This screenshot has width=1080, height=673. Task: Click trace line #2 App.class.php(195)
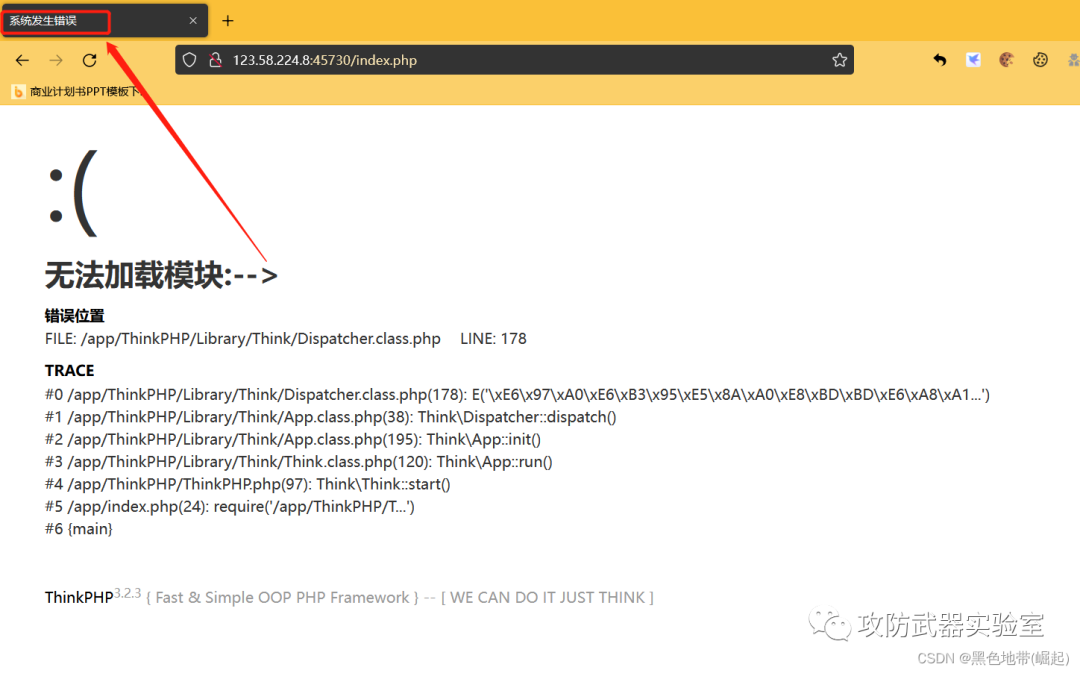(293, 439)
